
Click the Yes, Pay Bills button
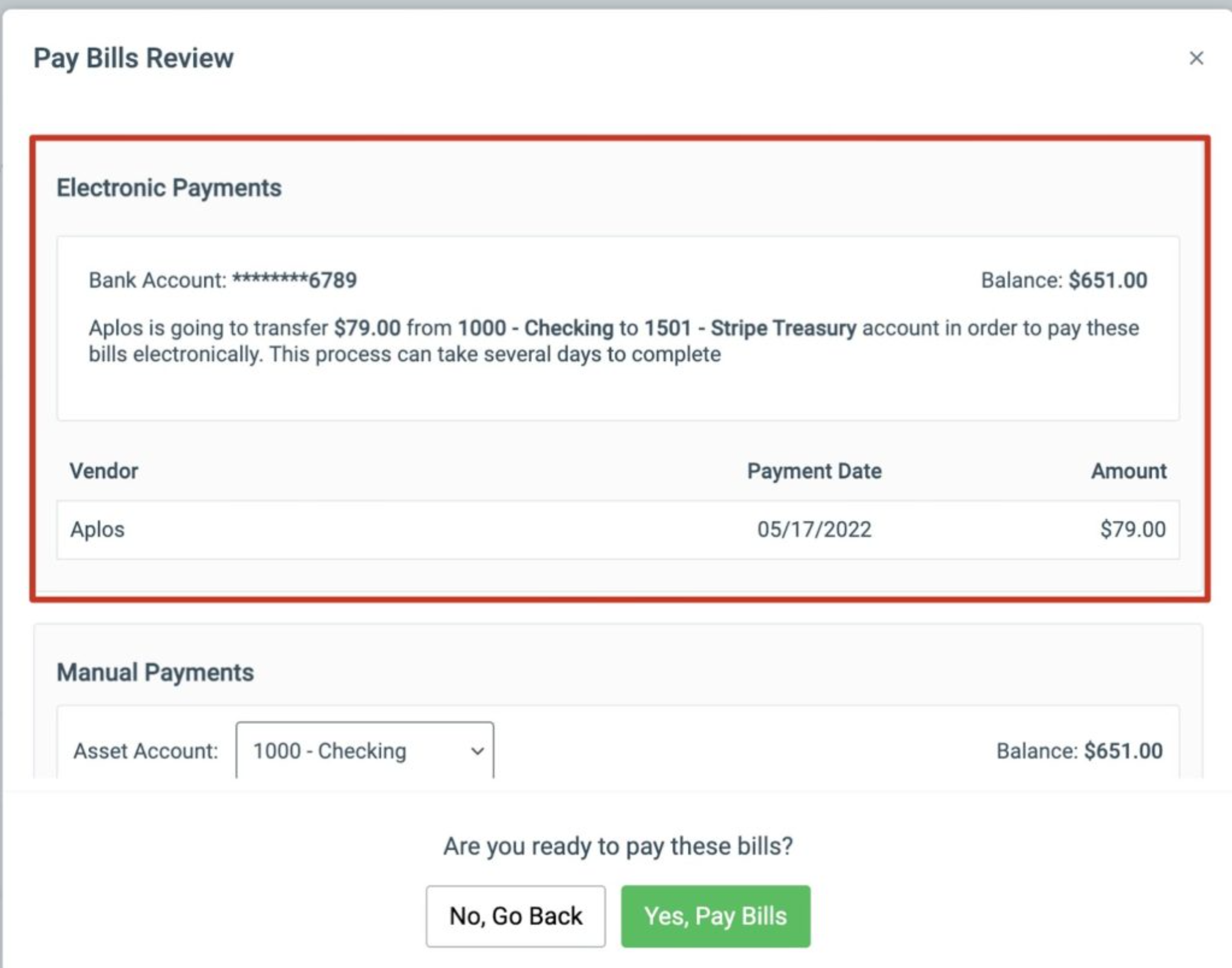pyautogui.click(x=715, y=916)
